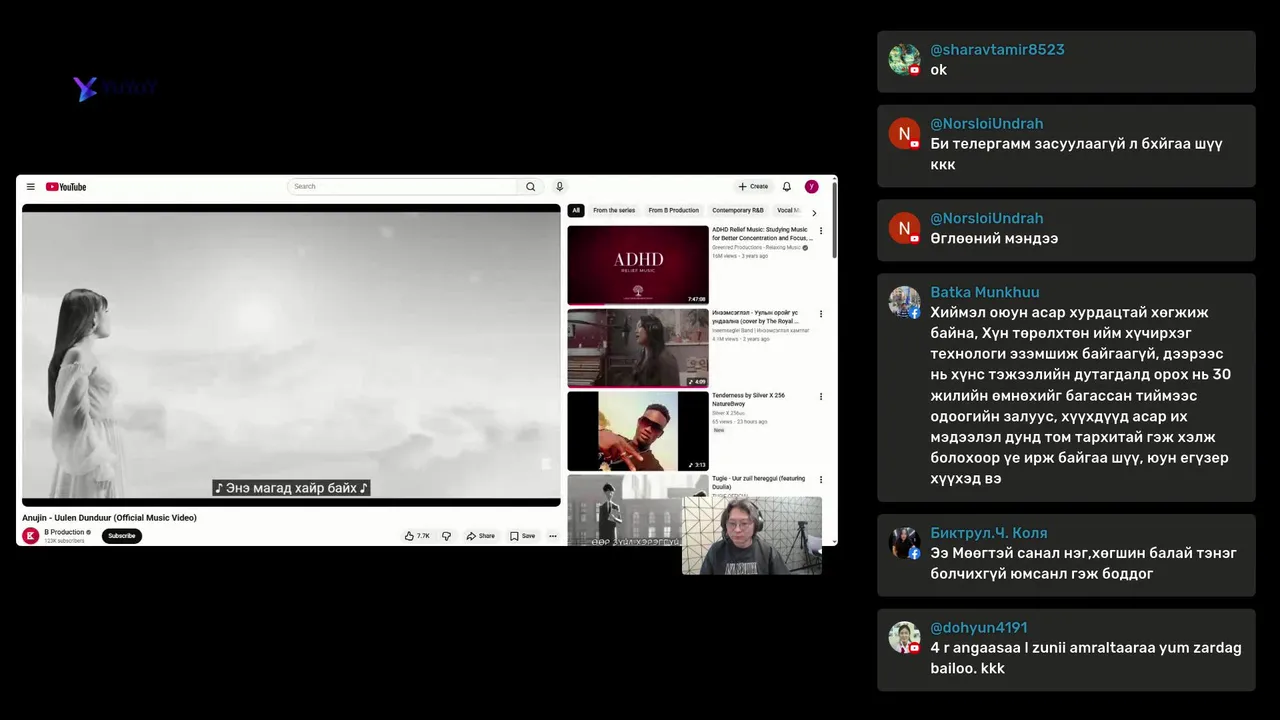Click 'ok' chat message text
The image size is (1280, 720).
(938, 70)
